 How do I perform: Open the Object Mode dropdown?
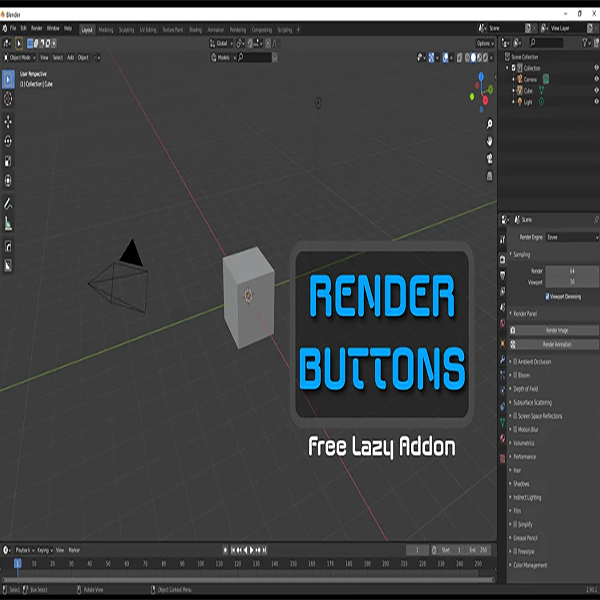[20, 57]
